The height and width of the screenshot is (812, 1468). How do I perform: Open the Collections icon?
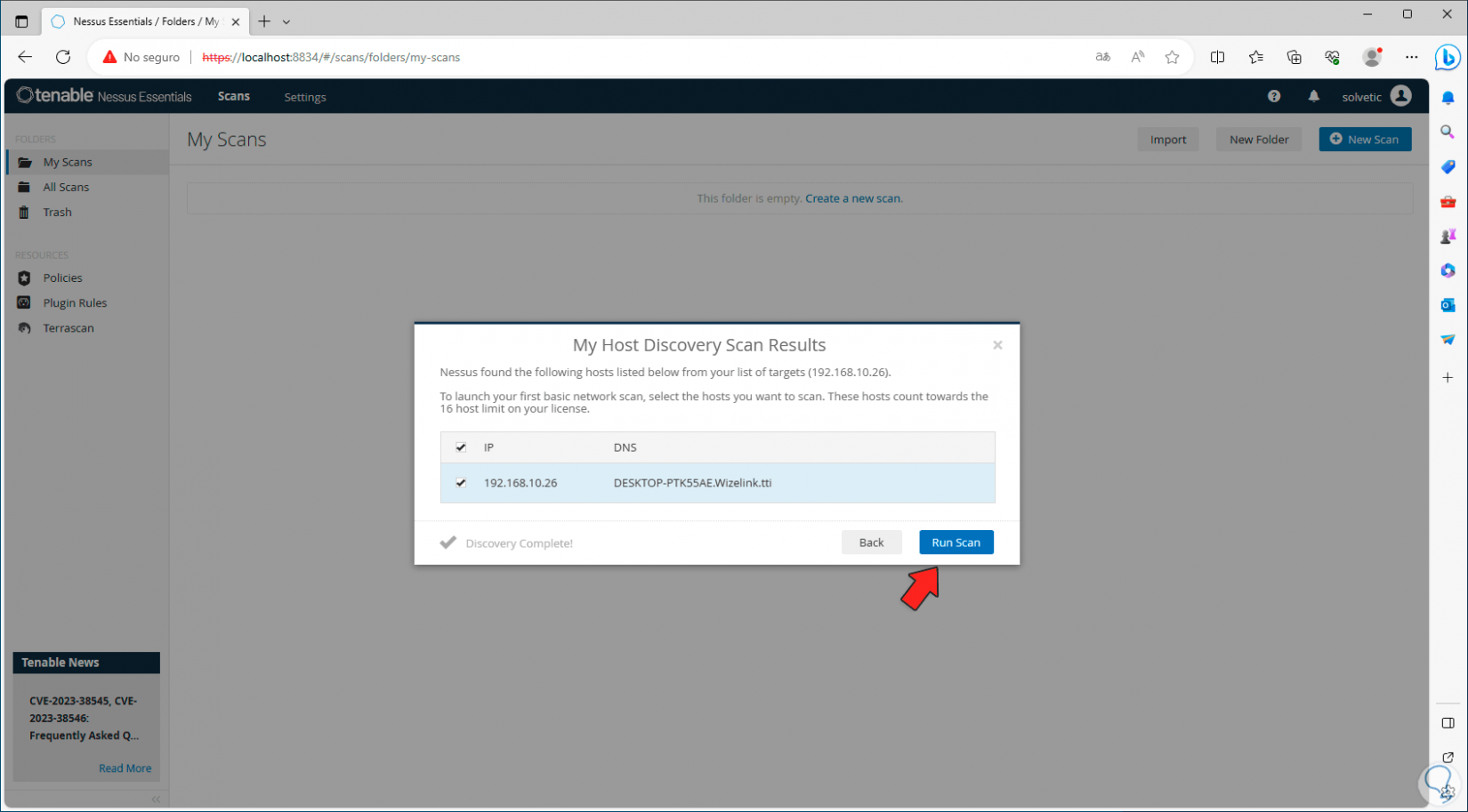tap(1294, 57)
